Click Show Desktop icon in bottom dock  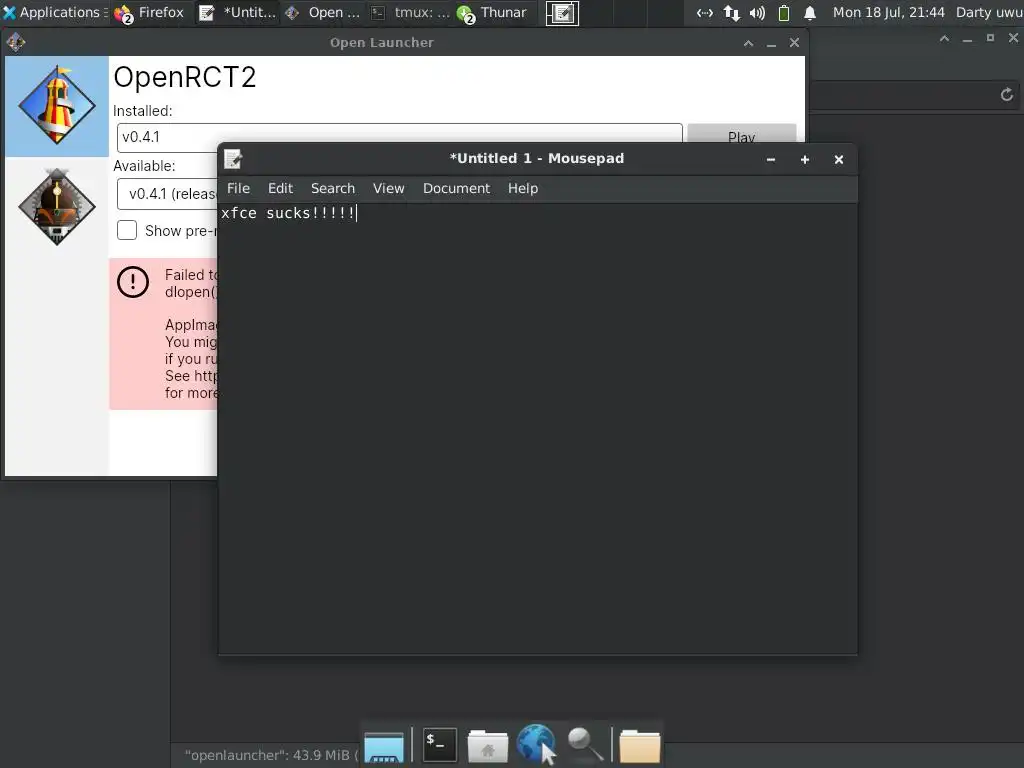[x=383, y=745]
